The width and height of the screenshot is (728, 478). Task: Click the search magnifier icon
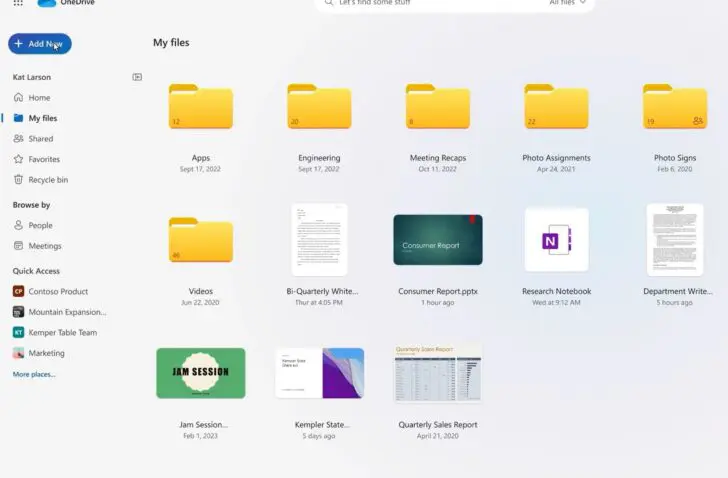[x=329, y=2]
